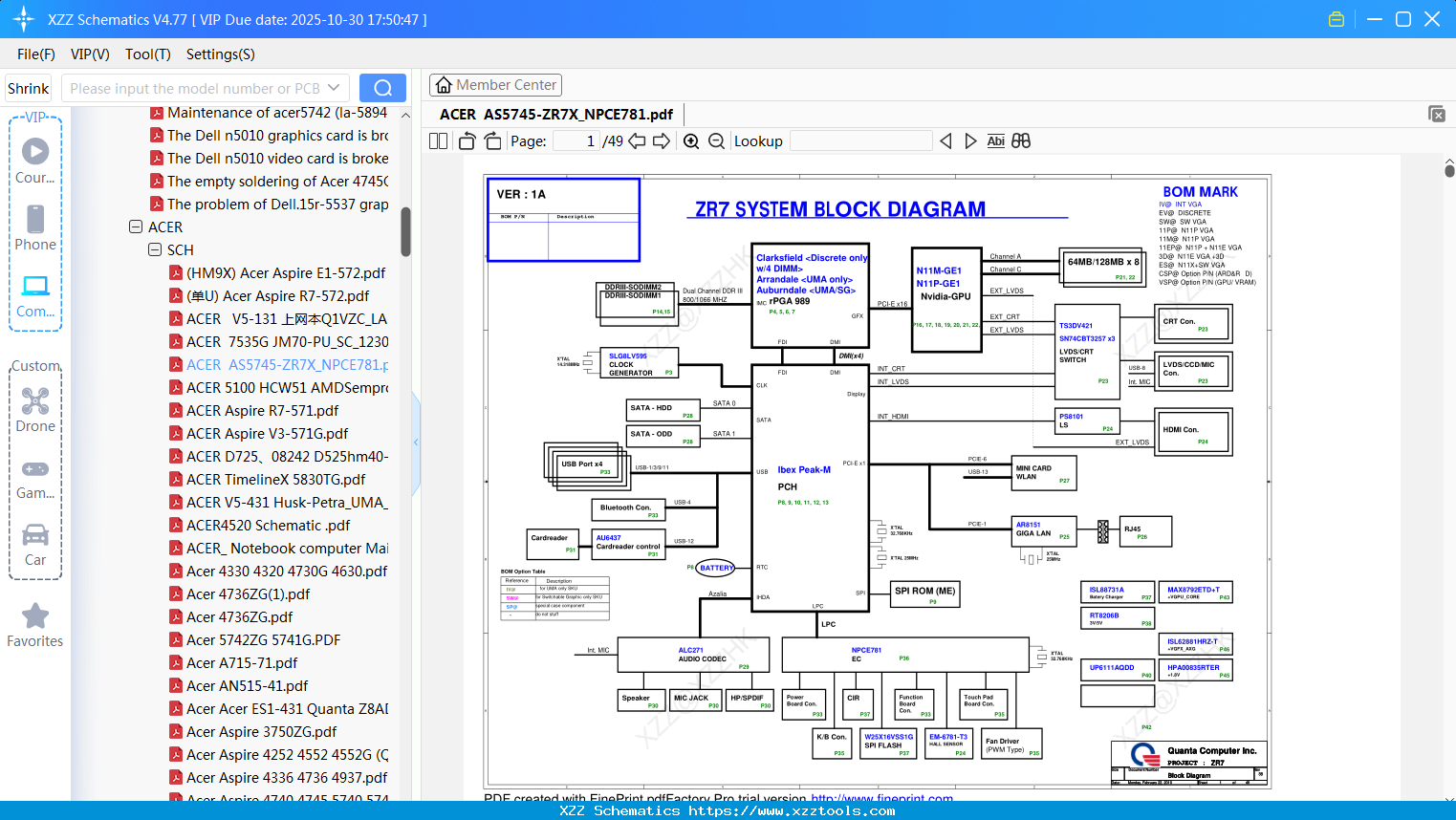This screenshot has width=1456, height=820.
Task: Open Acer 4736ZG(1).pdf
Action: pos(248,594)
